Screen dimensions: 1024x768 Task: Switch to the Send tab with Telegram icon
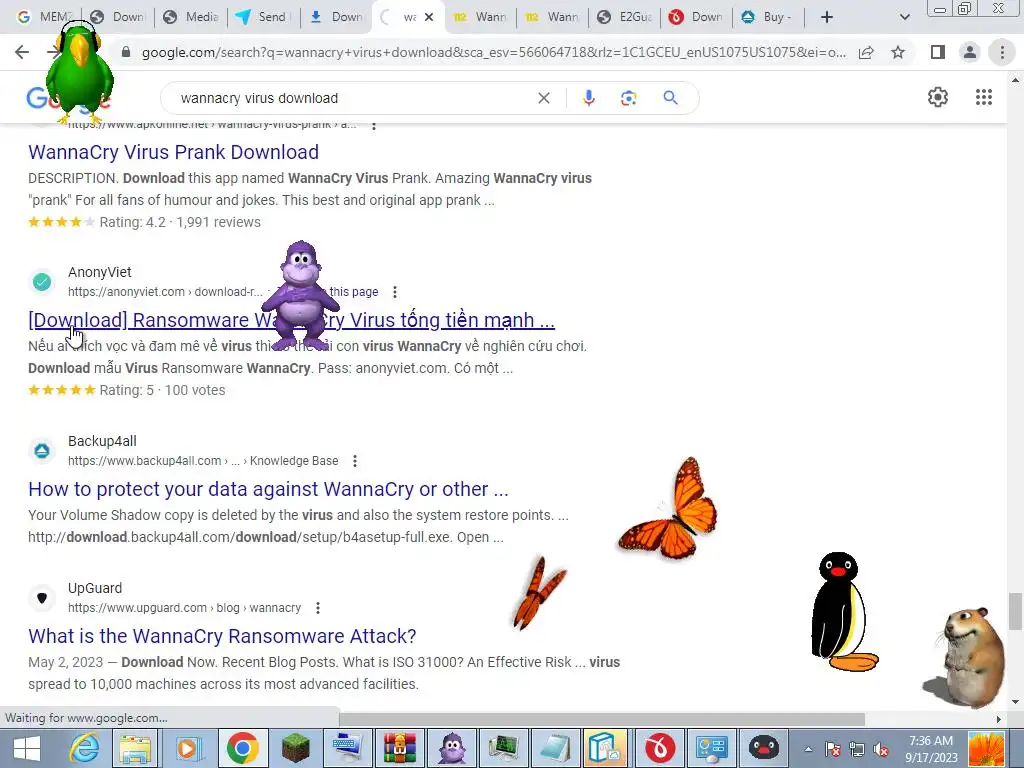click(x=264, y=17)
